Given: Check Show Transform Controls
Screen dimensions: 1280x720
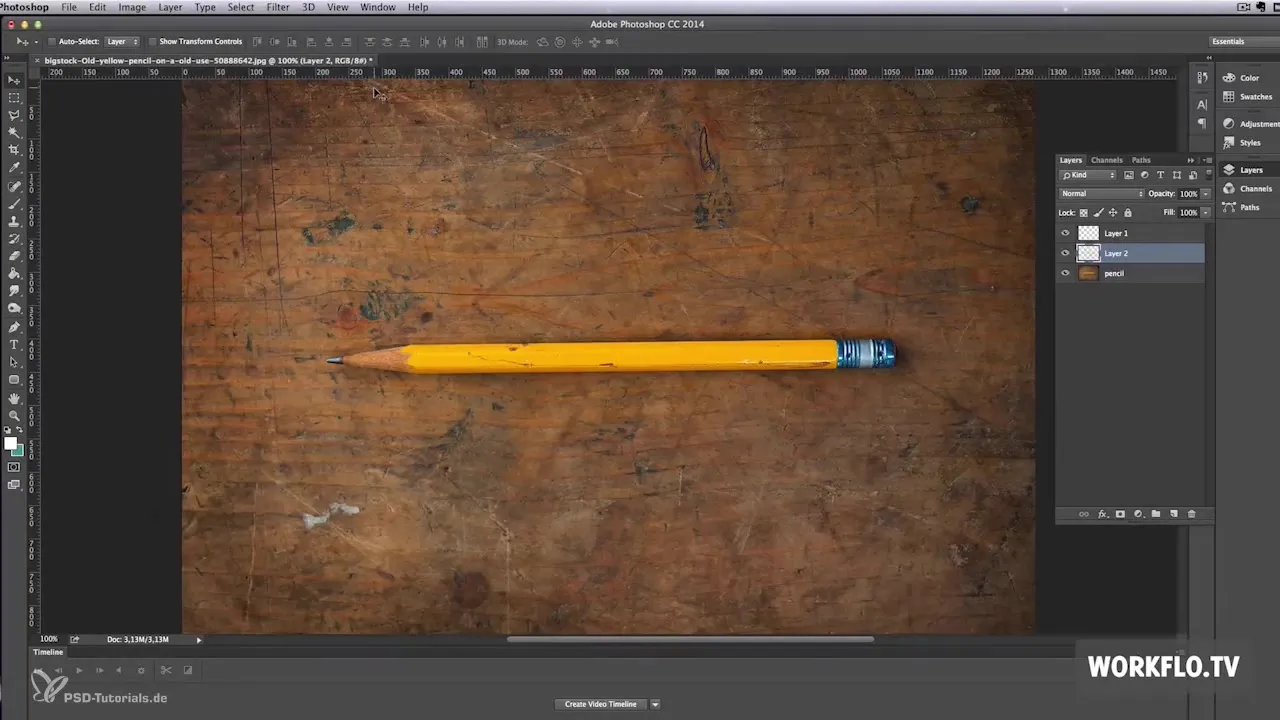Looking at the screenshot, I should tap(152, 42).
